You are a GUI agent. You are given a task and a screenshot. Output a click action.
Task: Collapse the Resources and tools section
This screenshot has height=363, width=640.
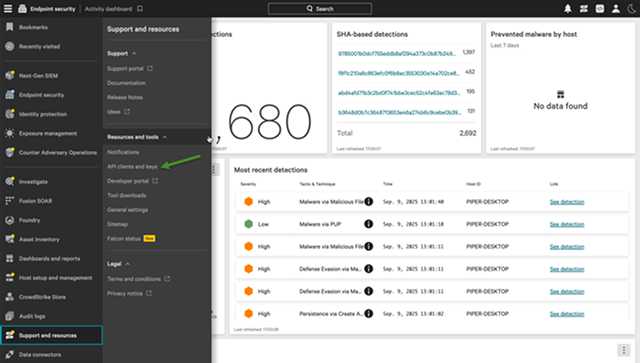164,137
